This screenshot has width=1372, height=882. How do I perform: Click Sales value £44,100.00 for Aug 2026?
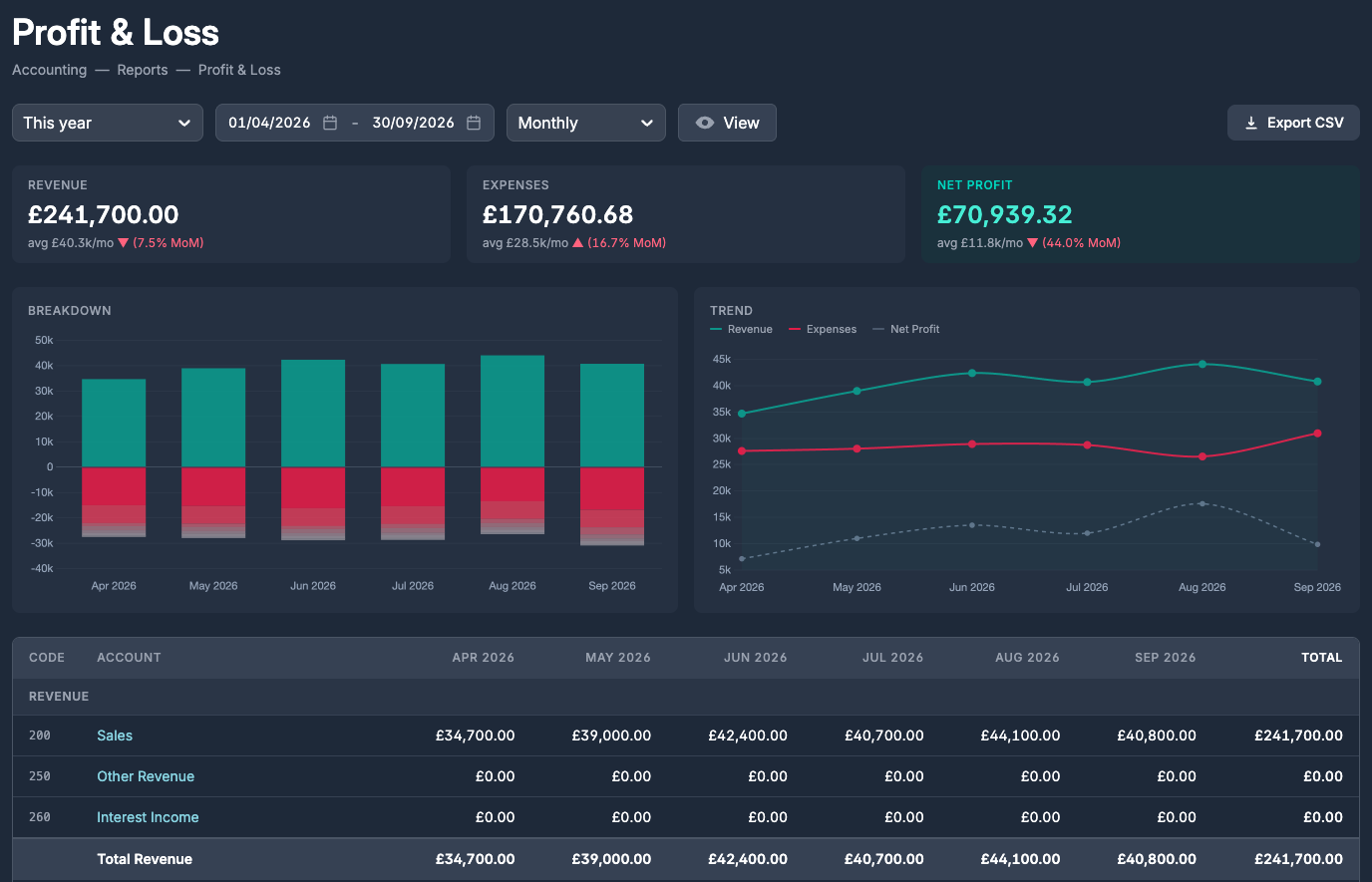point(1020,735)
